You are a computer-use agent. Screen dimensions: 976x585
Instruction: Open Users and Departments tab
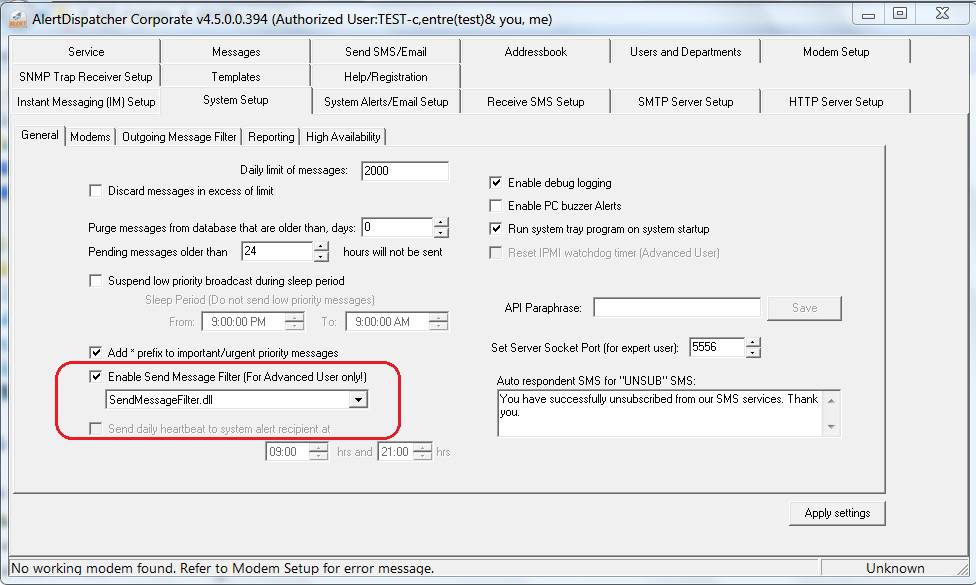click(x=686, y=52)
